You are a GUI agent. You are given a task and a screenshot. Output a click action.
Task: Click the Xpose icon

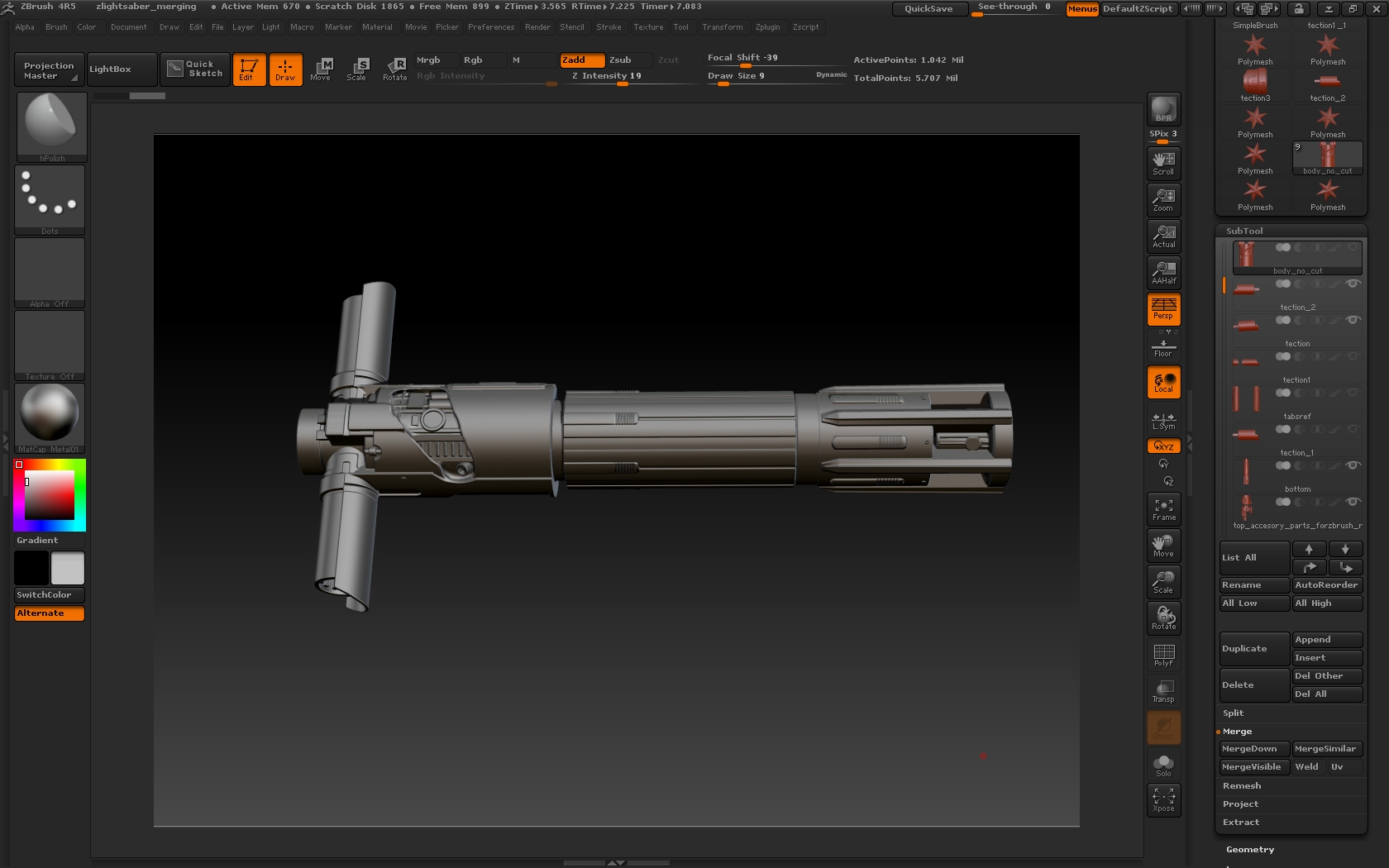1163,800
